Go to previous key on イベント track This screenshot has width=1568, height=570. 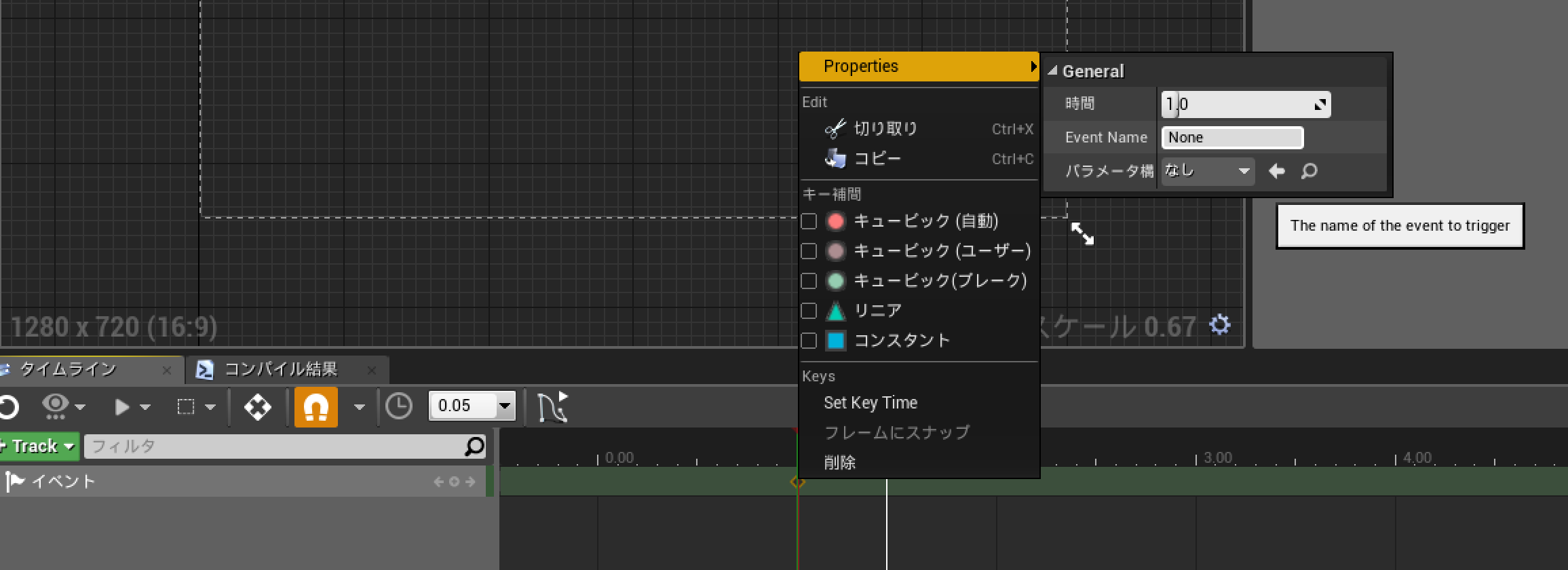click(x=438, y=482)
